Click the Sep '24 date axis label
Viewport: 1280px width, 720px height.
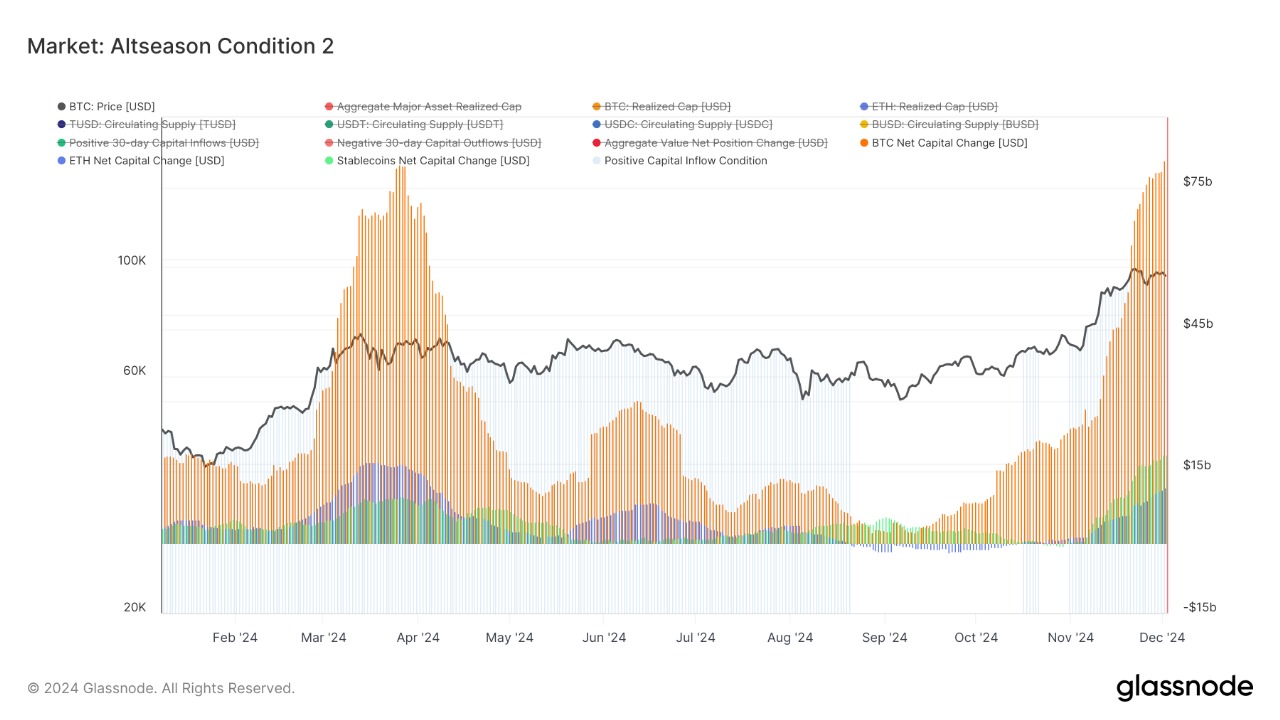point(884,638)
